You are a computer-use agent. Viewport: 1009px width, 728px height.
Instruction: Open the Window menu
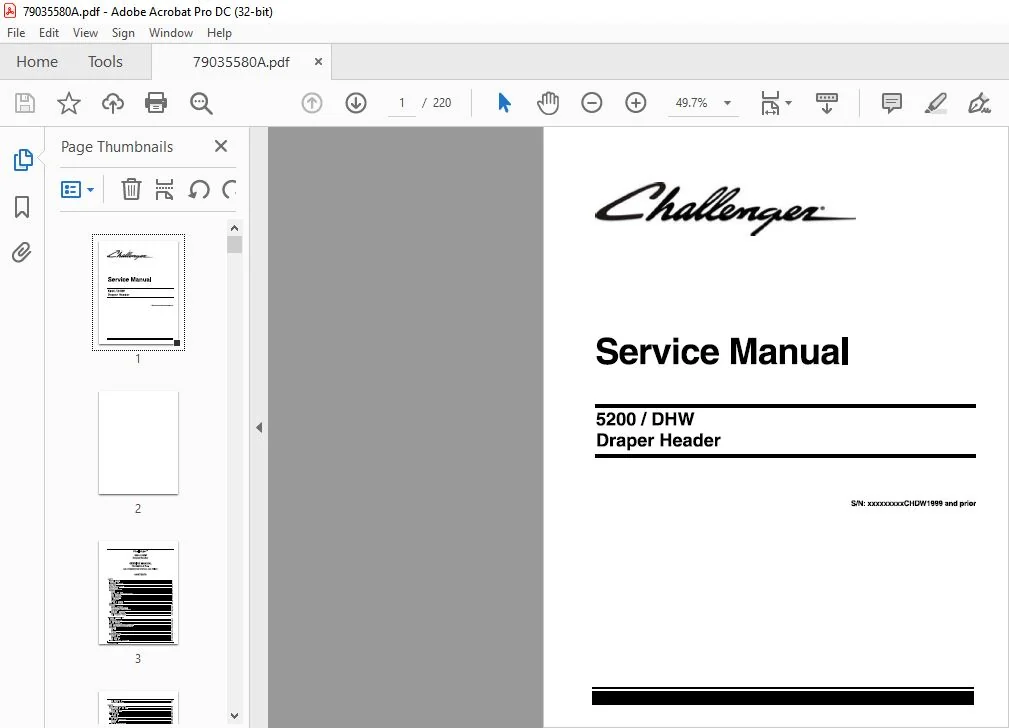point(171,33)
